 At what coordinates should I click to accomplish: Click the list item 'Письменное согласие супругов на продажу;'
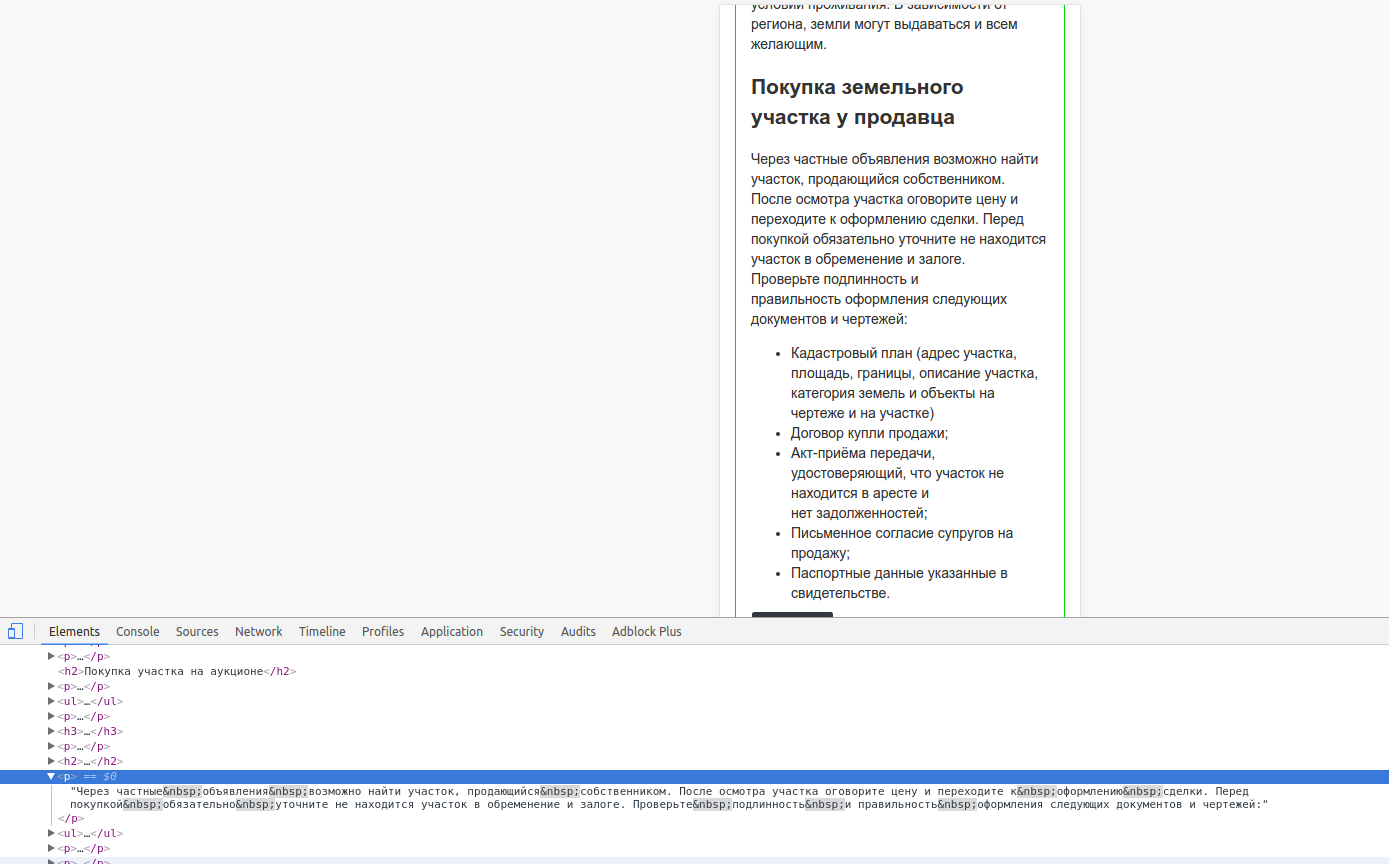[x=902, y=543]
